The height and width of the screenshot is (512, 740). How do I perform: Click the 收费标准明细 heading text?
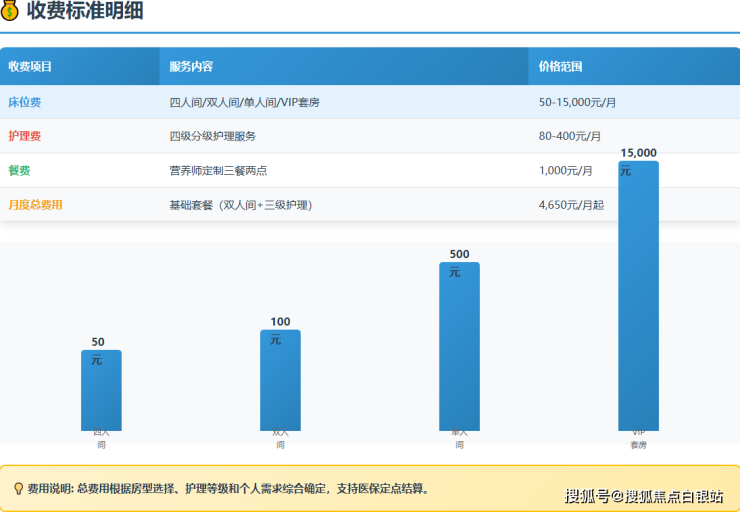pyautogui.click(x=84, y=12)
